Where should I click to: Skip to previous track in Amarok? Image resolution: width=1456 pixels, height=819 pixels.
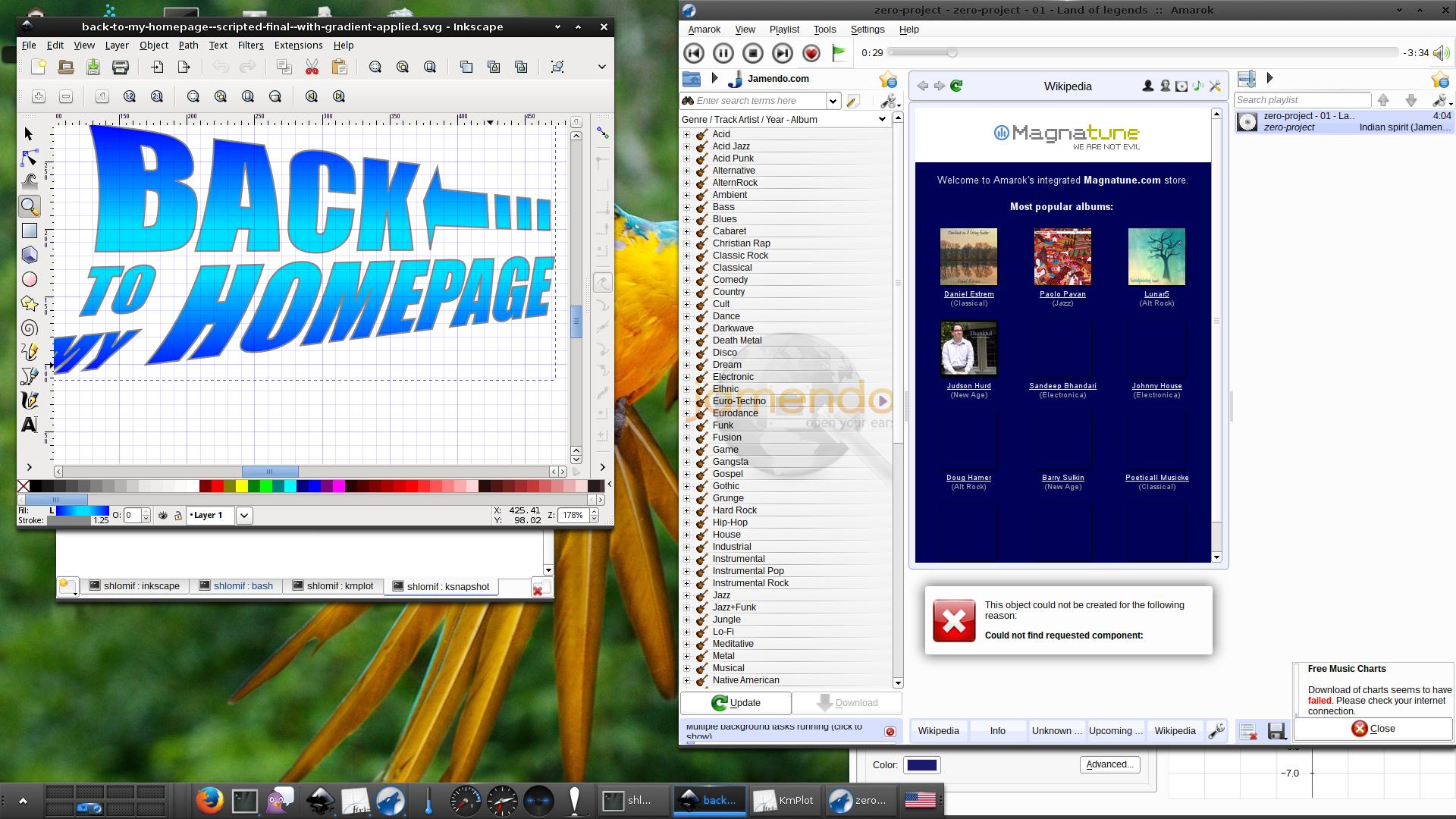coord(693,53)
